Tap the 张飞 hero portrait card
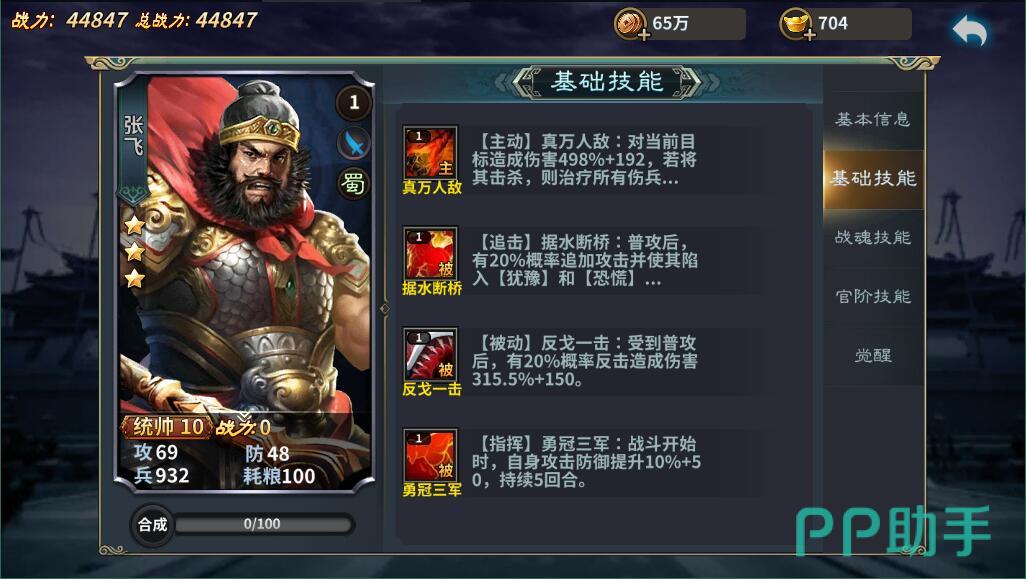 (245, 281)
